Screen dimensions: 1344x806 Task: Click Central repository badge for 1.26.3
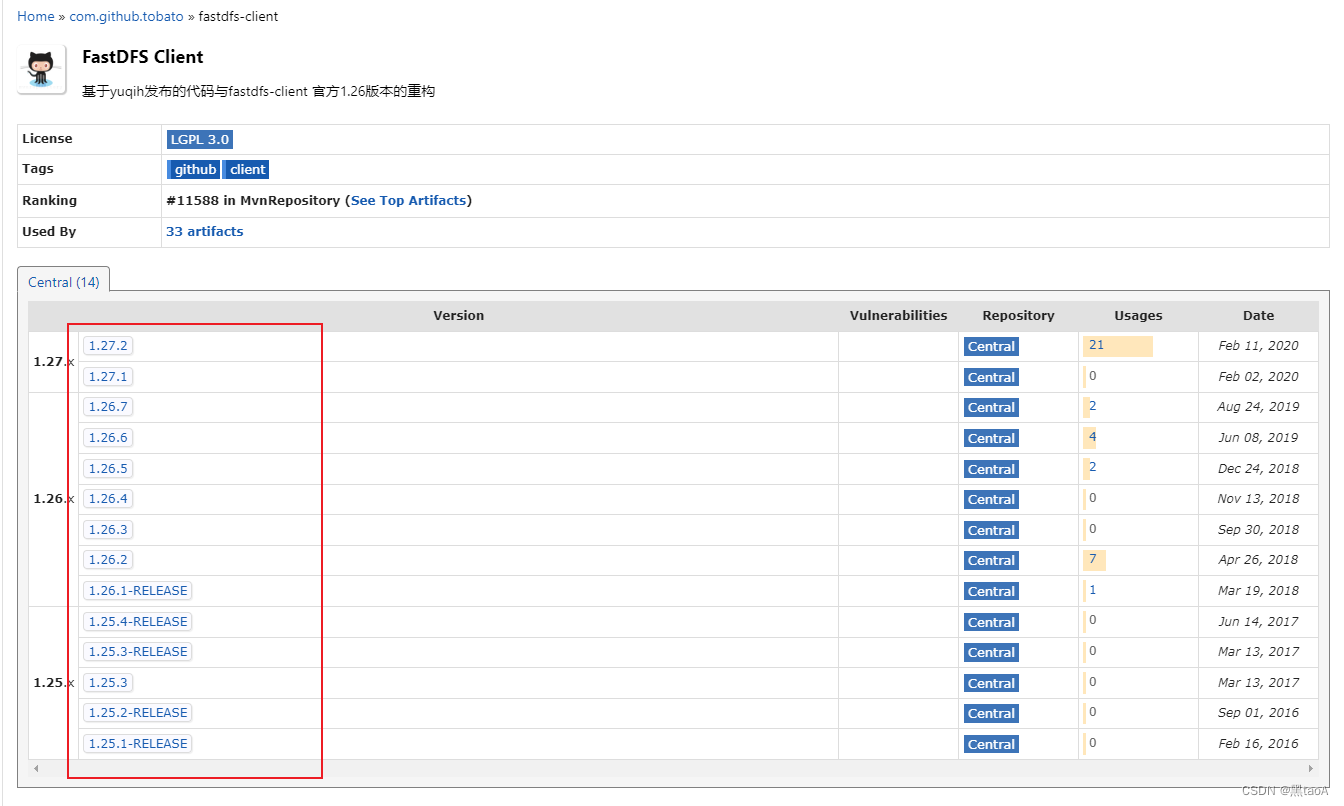pos(991,530)
